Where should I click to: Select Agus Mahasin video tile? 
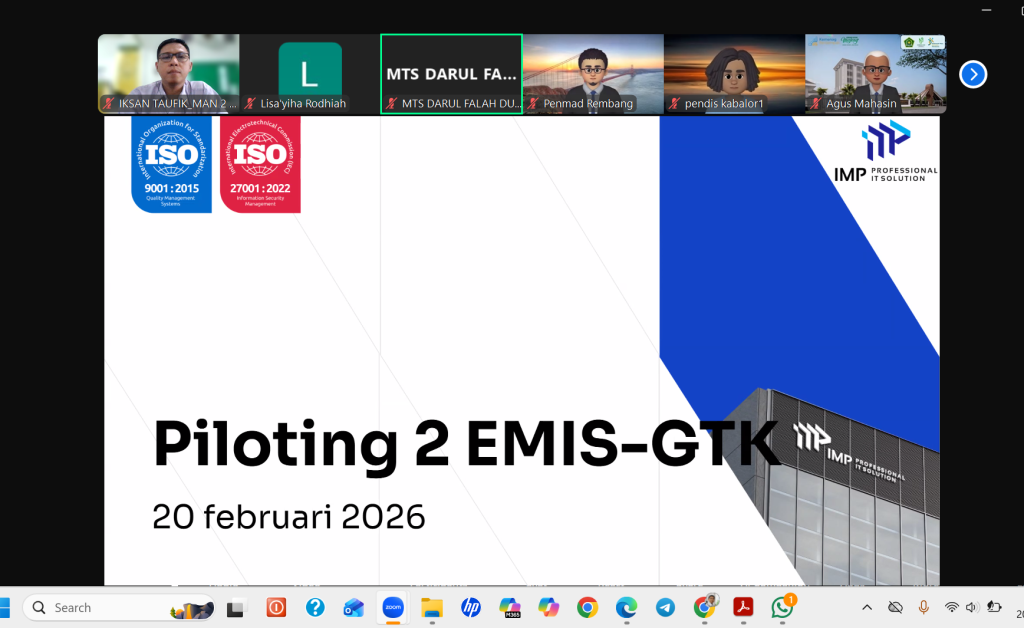click(x=875, y=74)
